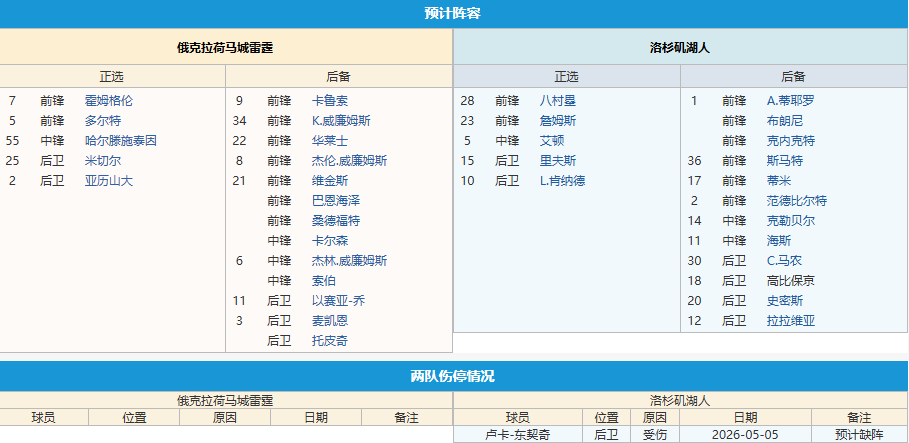Click the name 高比保京
The height and width of the screenshot is (443, 909).
(x=791, y=281)
